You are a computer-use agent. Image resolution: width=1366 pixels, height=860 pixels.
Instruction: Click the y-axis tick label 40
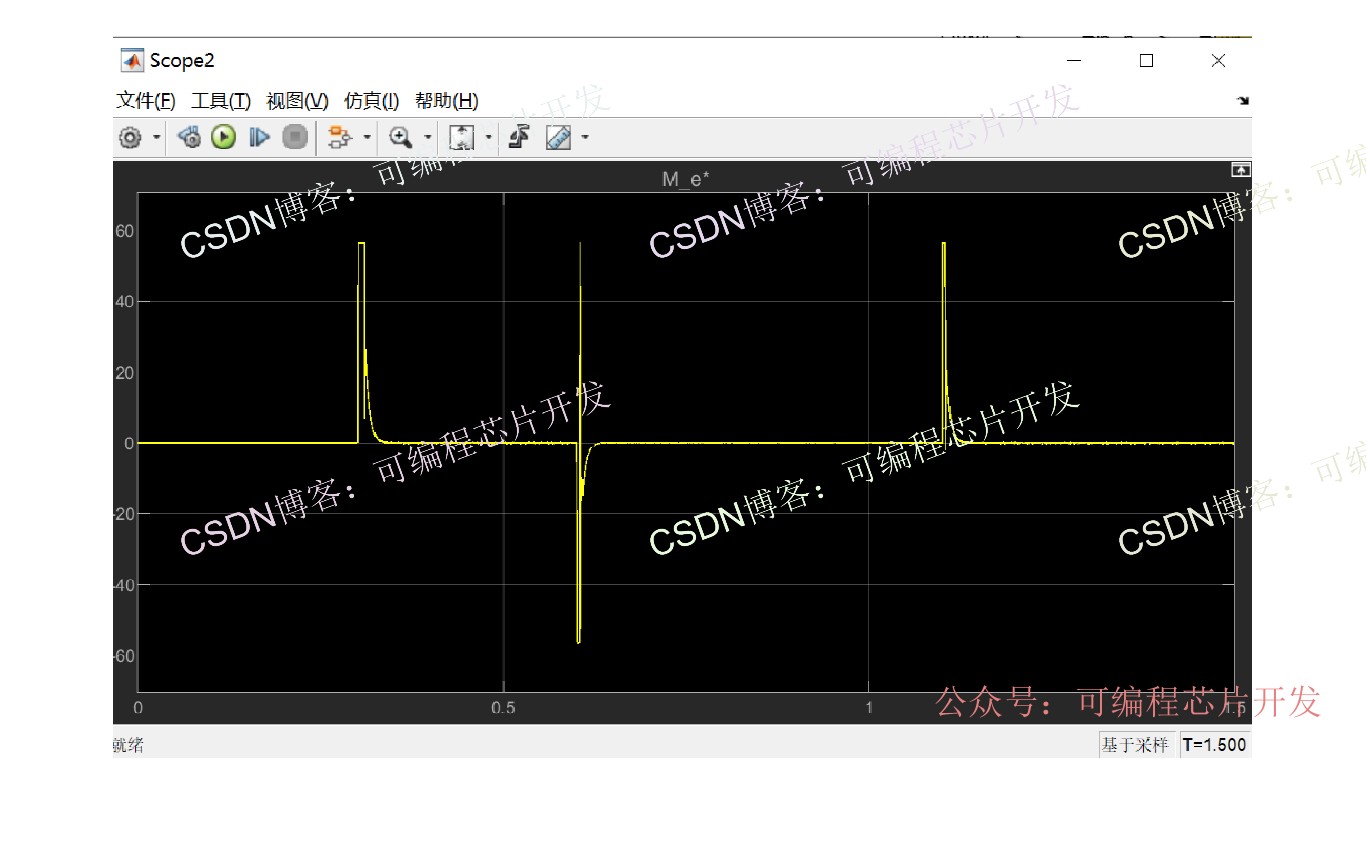tap(124, 301)
